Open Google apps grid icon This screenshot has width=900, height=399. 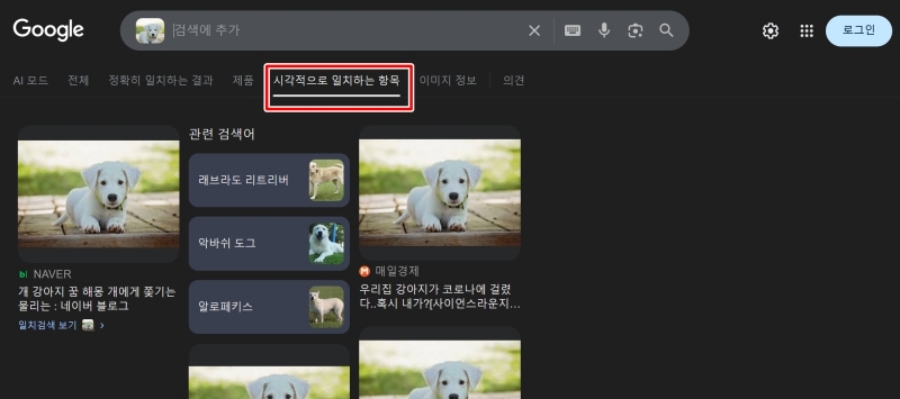pos(806,31)
